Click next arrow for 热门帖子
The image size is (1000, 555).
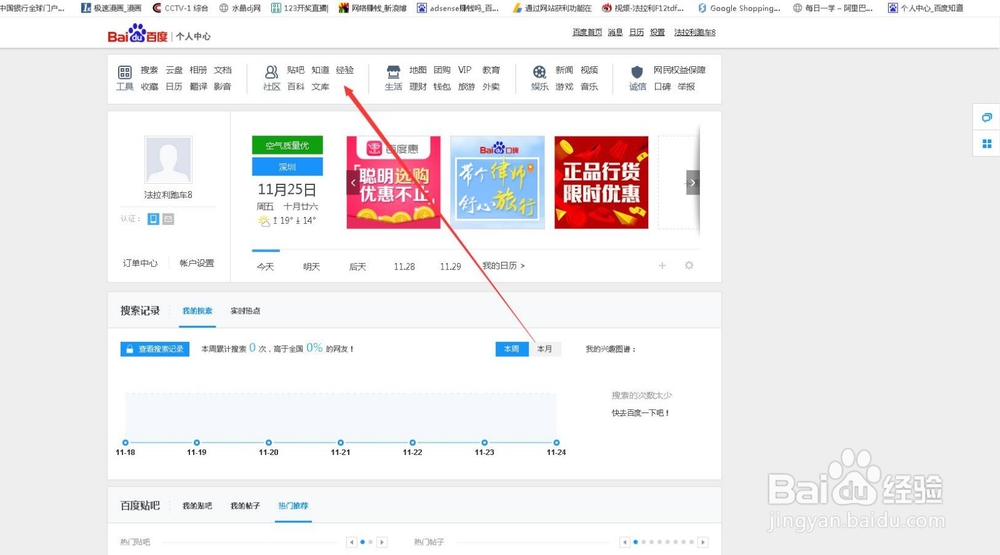click(x=703, y=542)
